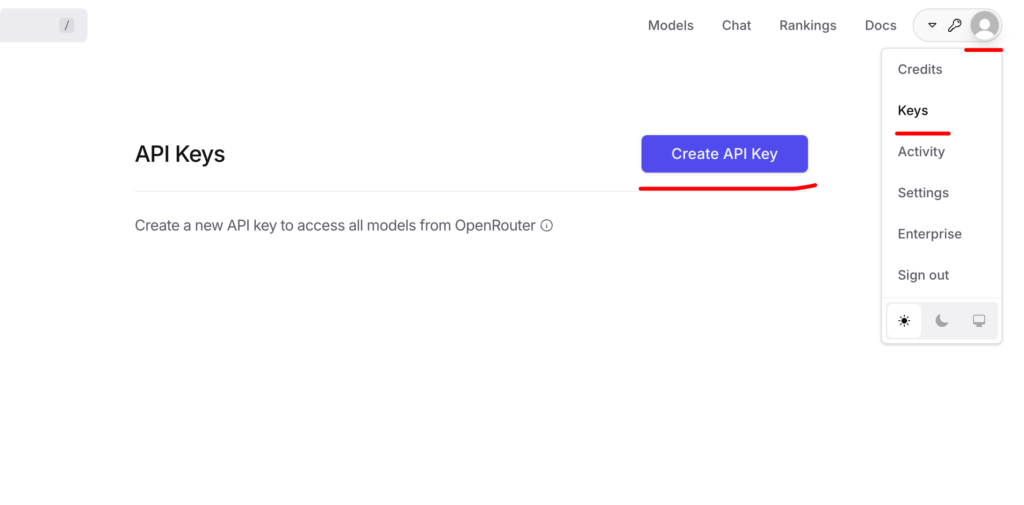Click the user avatar profile icon
Image resolution: width=1024 pixels, height=505 pixels.
[984, 25]
